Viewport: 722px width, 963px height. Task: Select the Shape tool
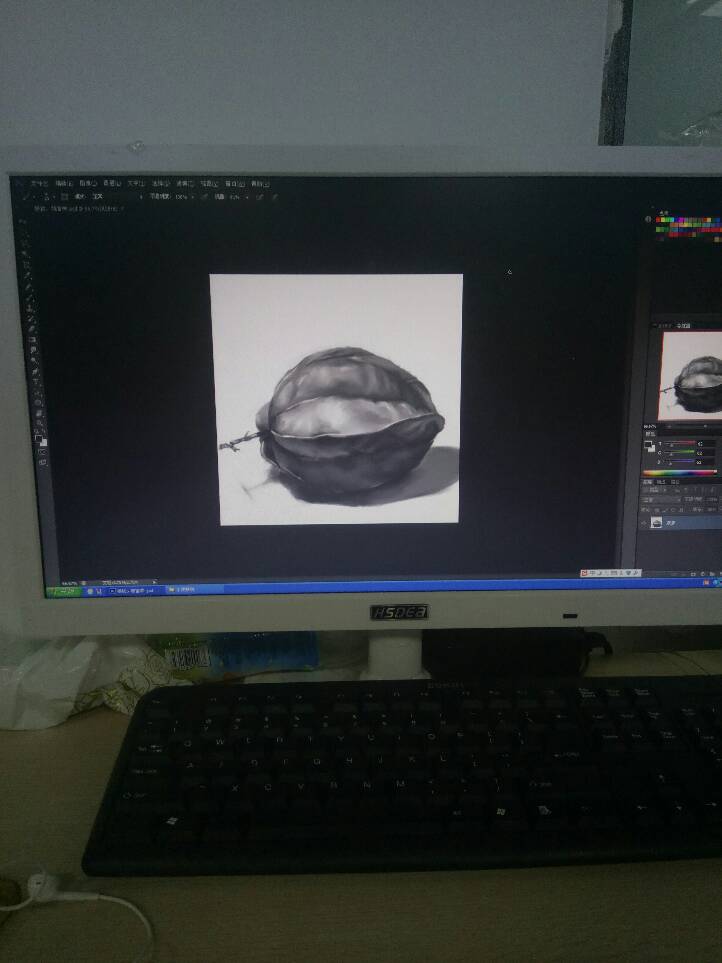[x=37, y=402]
